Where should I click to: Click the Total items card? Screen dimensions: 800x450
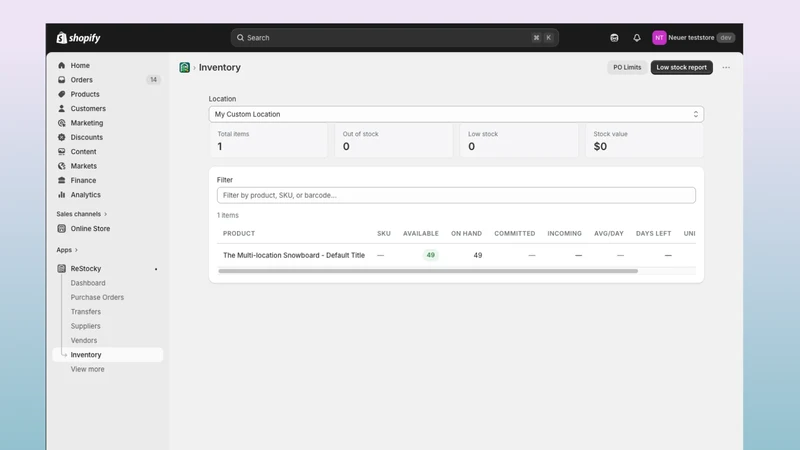[268, 141]
